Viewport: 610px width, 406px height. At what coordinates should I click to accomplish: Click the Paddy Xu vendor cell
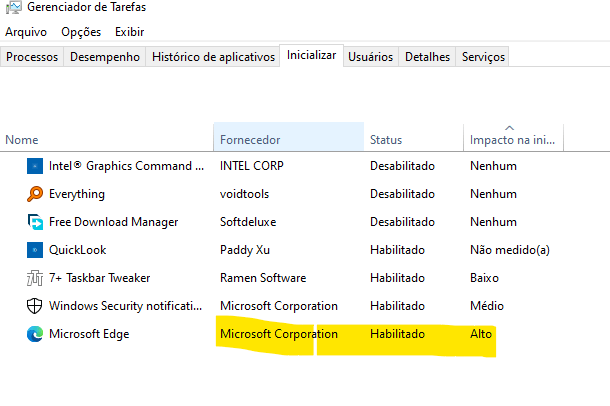(x=245, y=250)
